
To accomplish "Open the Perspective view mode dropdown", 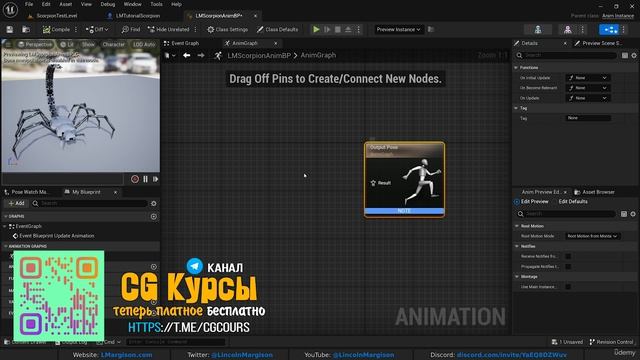I will coord(36,44).
